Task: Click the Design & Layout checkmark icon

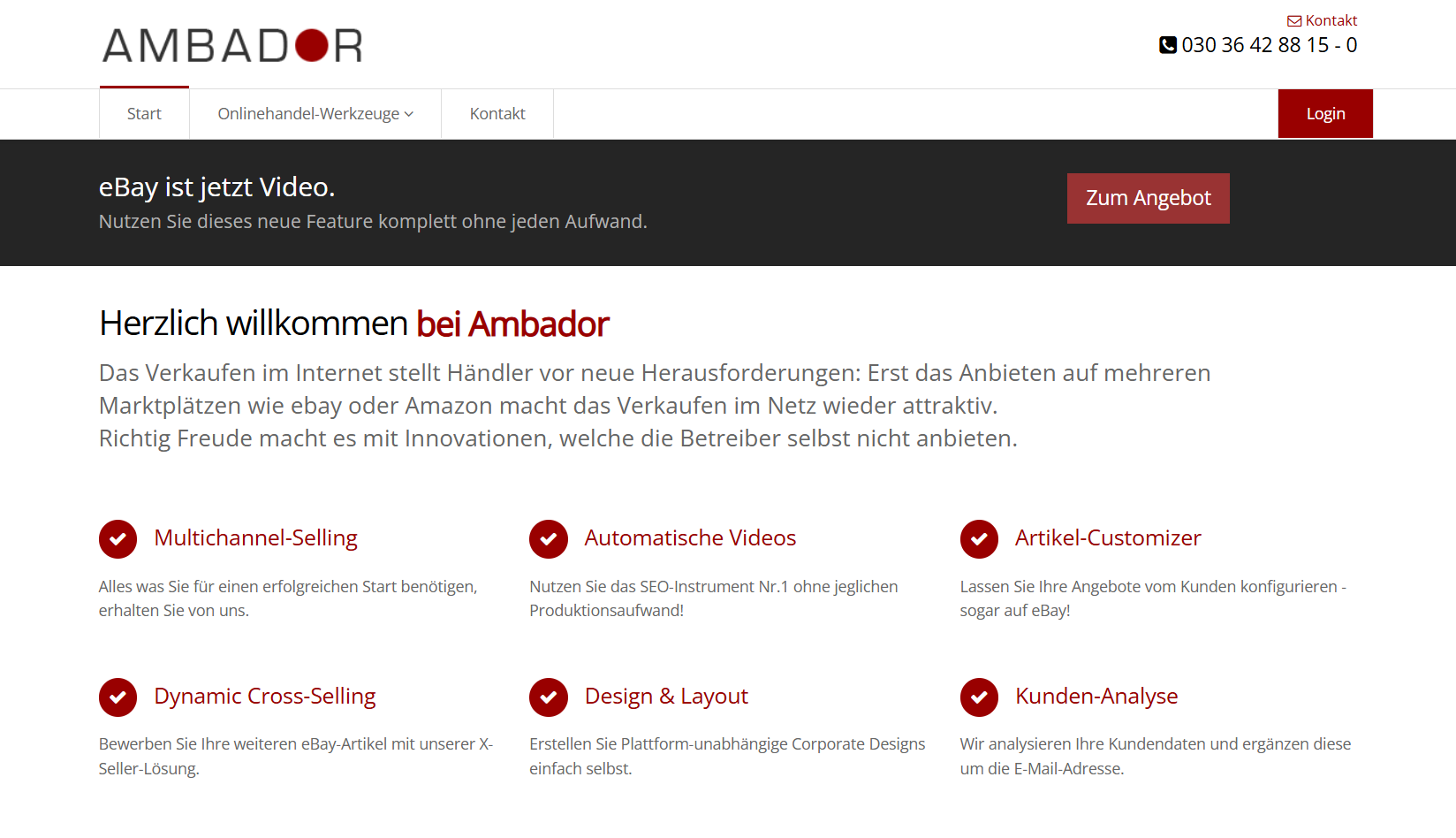Action: click(548, 697)
